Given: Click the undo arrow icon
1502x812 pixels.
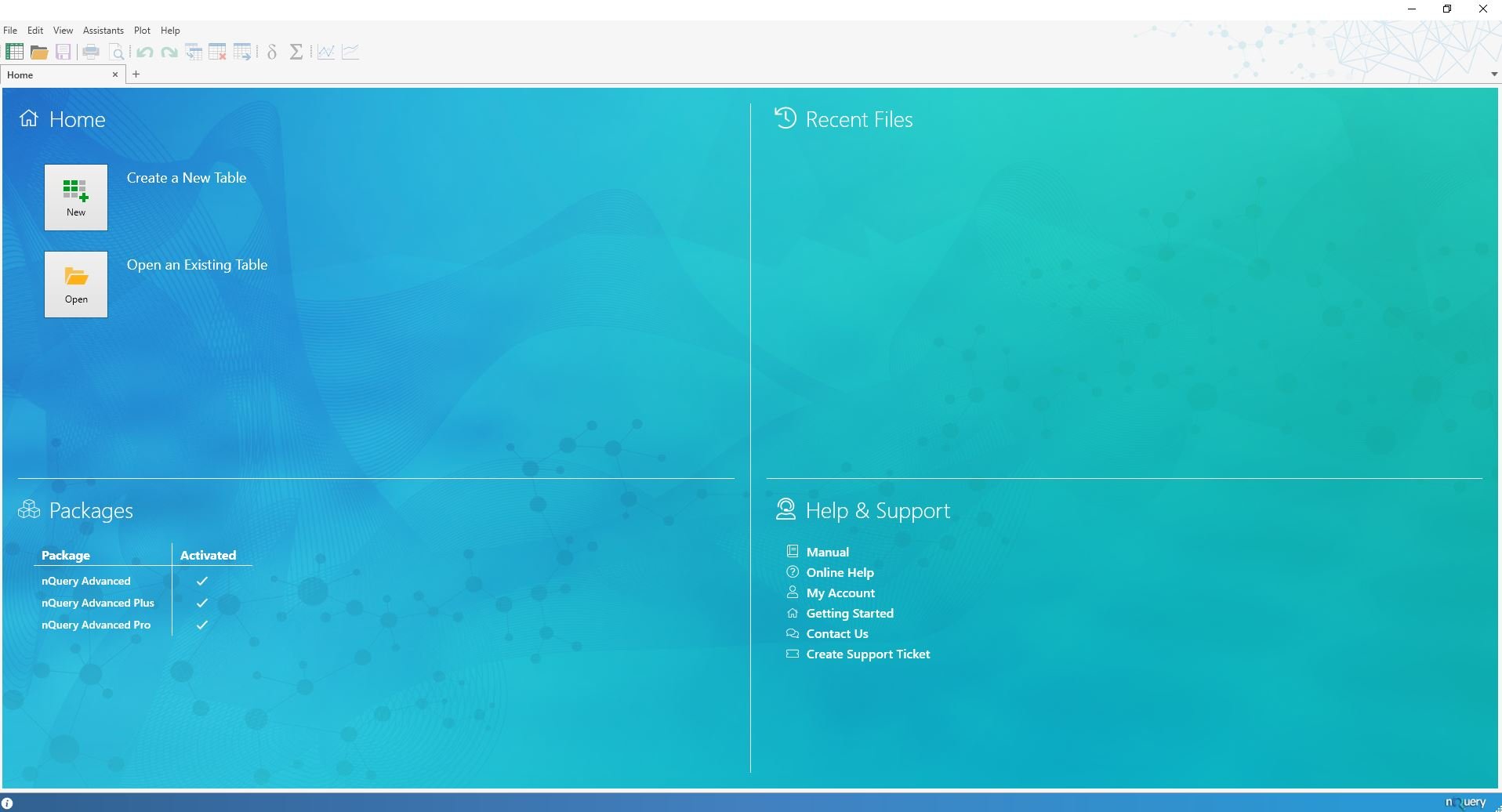Looking at the screenshot, I should coord(144,53).
